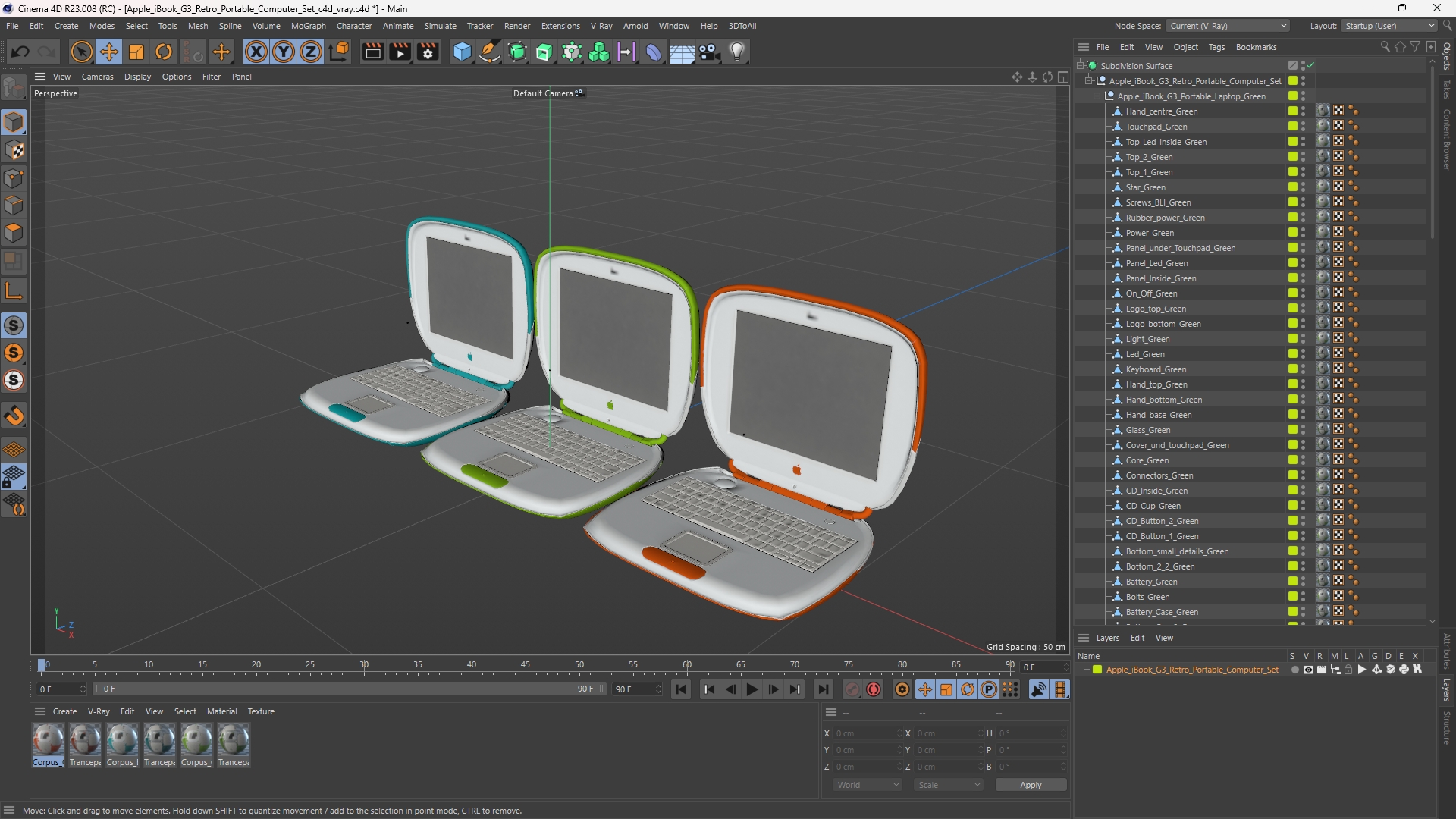Switch to the Takes side tab
This screenshot has width=1456, height=819.
[1447, 89]
